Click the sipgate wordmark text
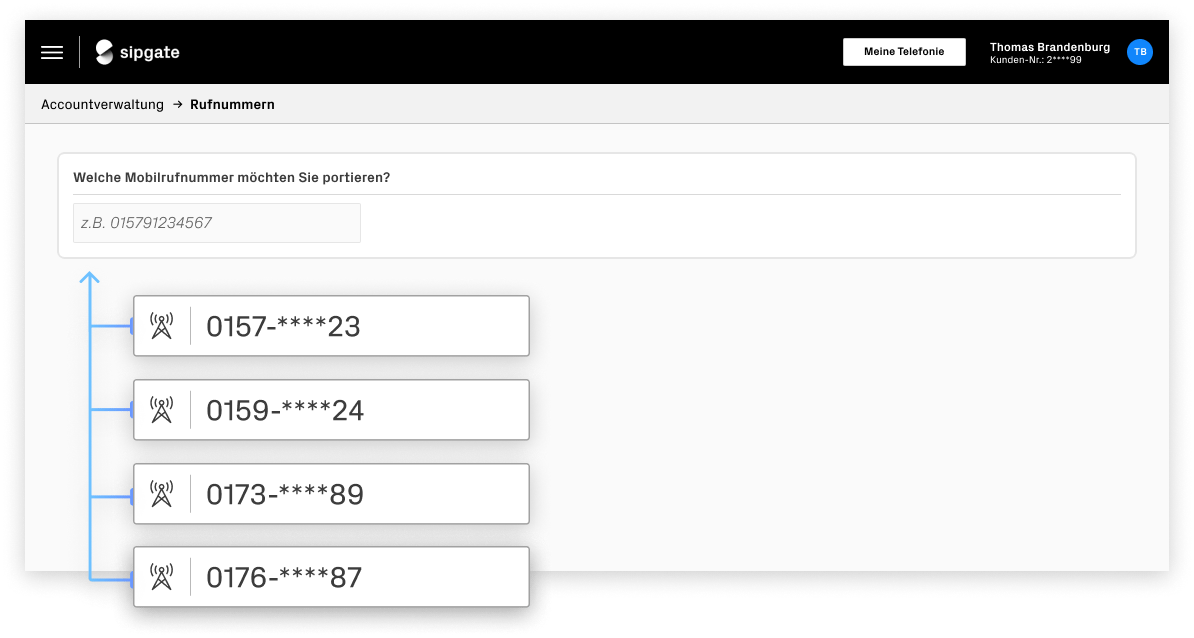 pos(149,53)
